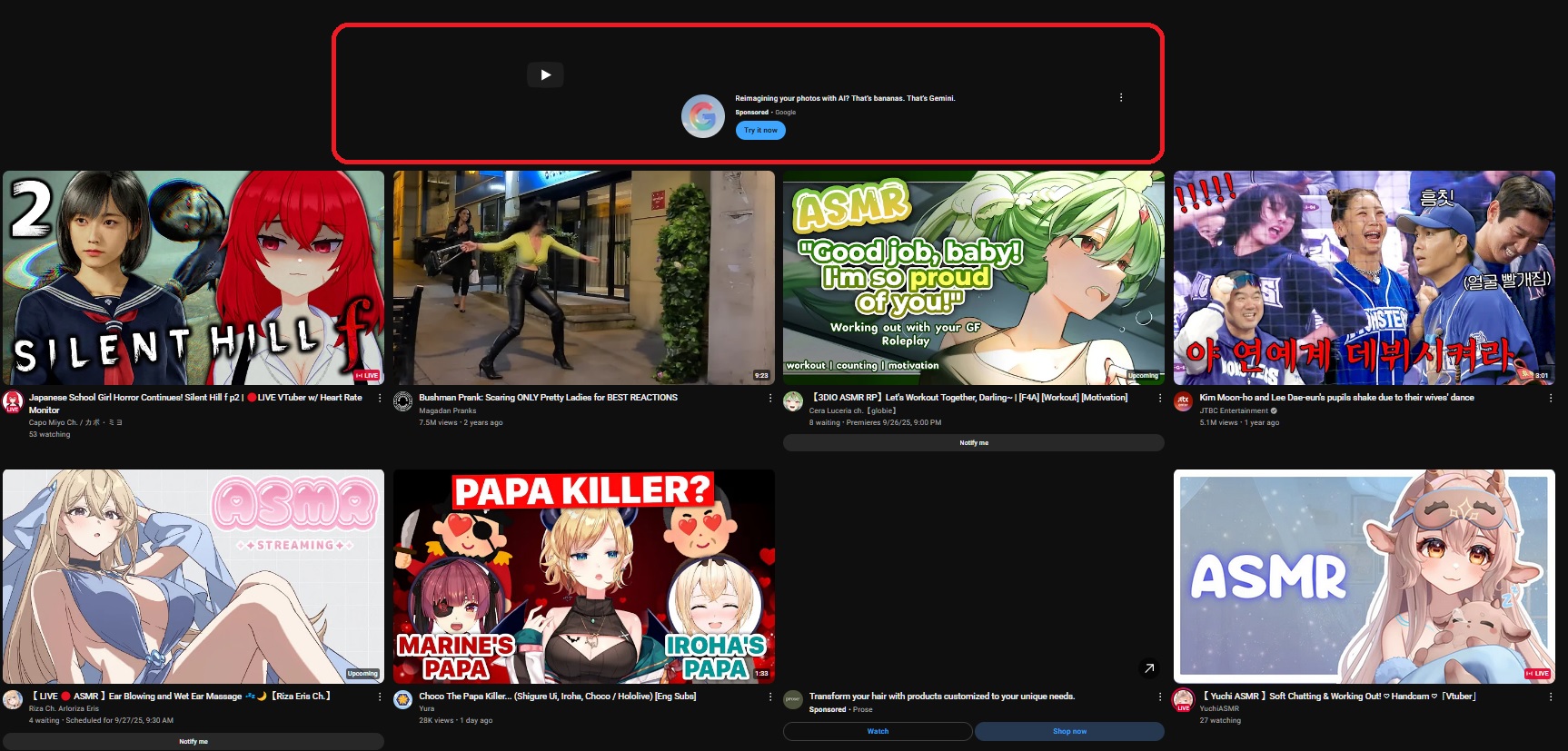Open the Silent Hill f livestream thumbnail

tap(194, 277)
